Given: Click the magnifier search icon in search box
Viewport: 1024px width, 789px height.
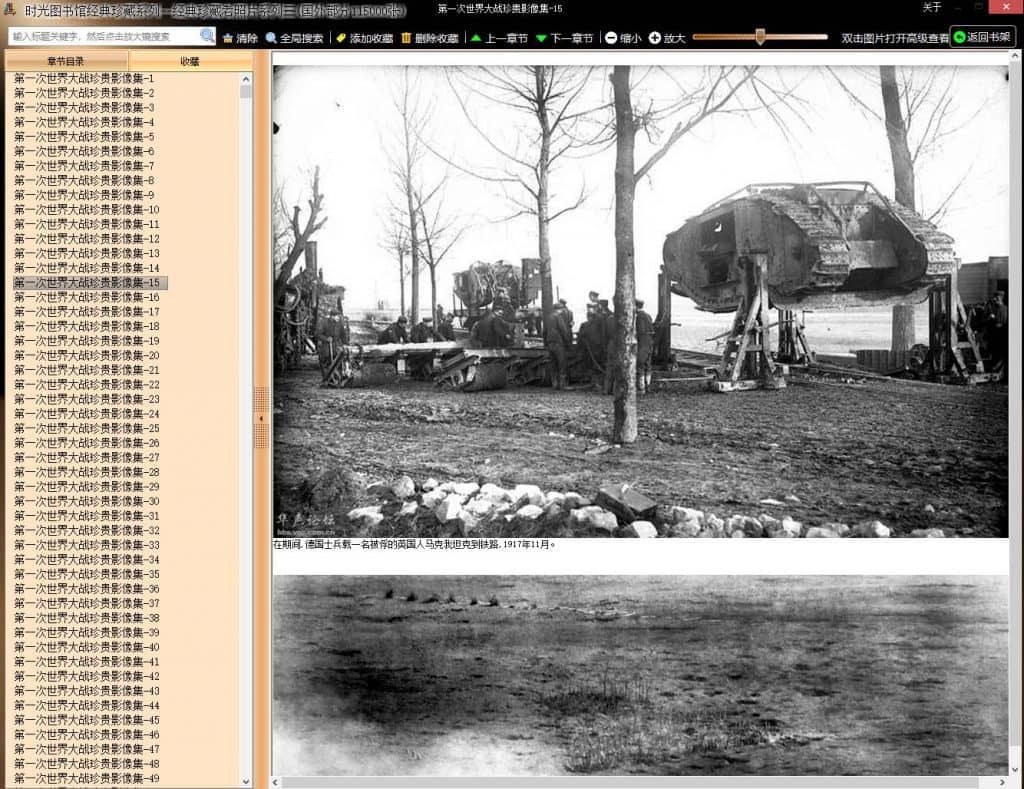Looking at the screenshot, I should pyautogui.click(x=207, y=36).
